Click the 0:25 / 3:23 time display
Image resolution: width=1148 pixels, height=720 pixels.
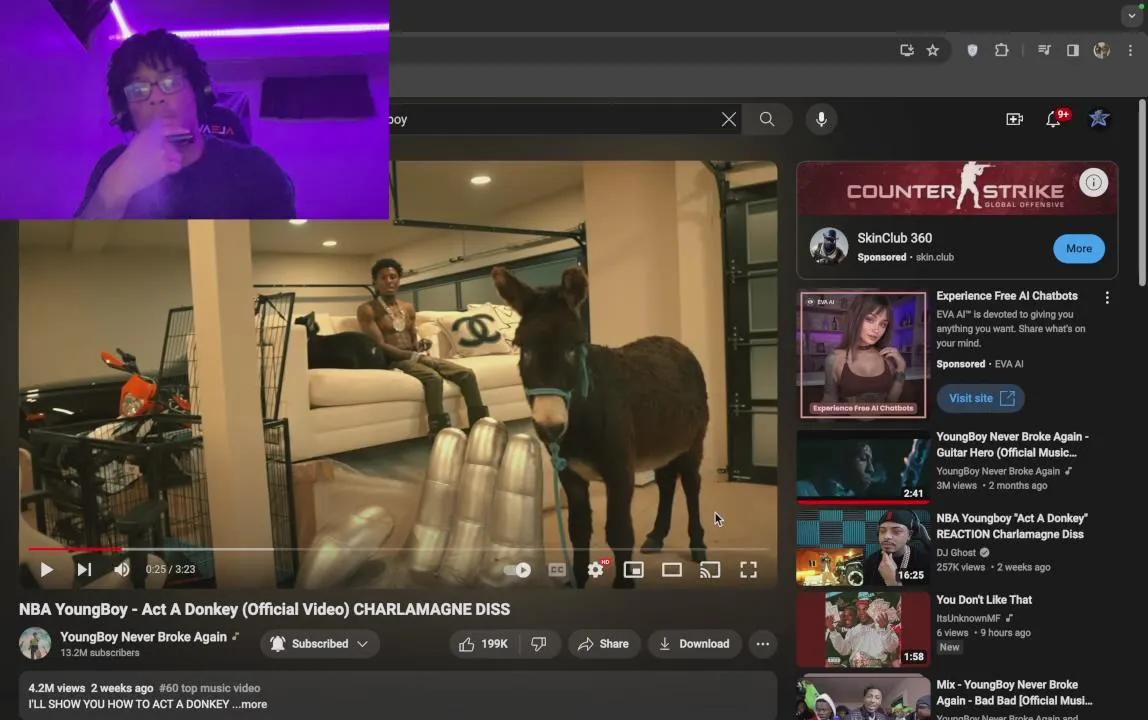coord(171,569)
